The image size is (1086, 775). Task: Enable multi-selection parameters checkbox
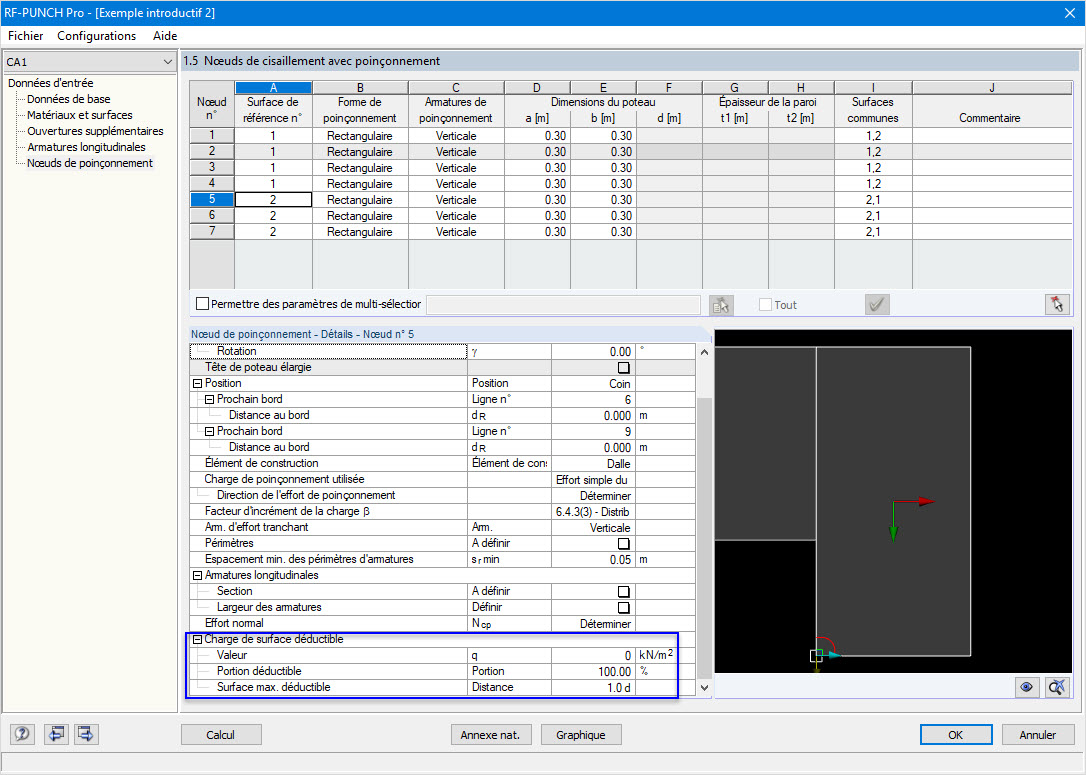(x=202, y=303)
